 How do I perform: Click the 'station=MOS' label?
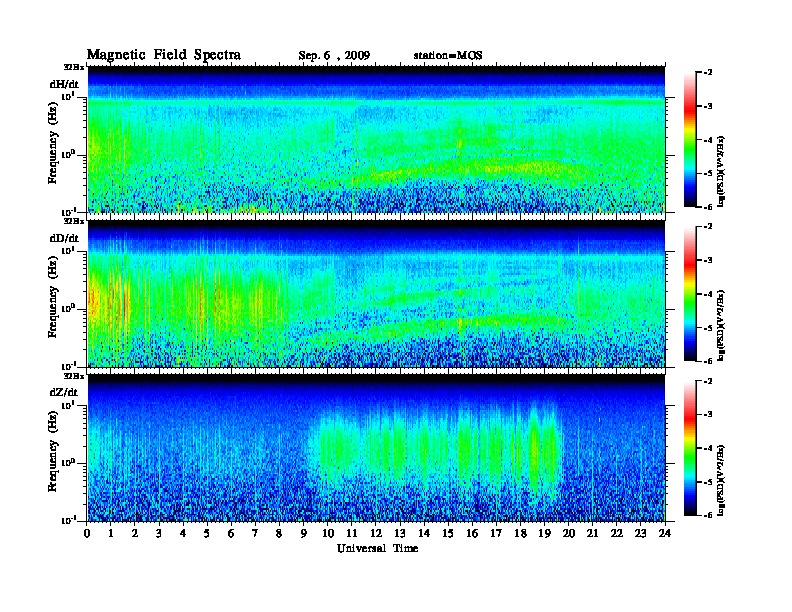(x=448, y=56)
